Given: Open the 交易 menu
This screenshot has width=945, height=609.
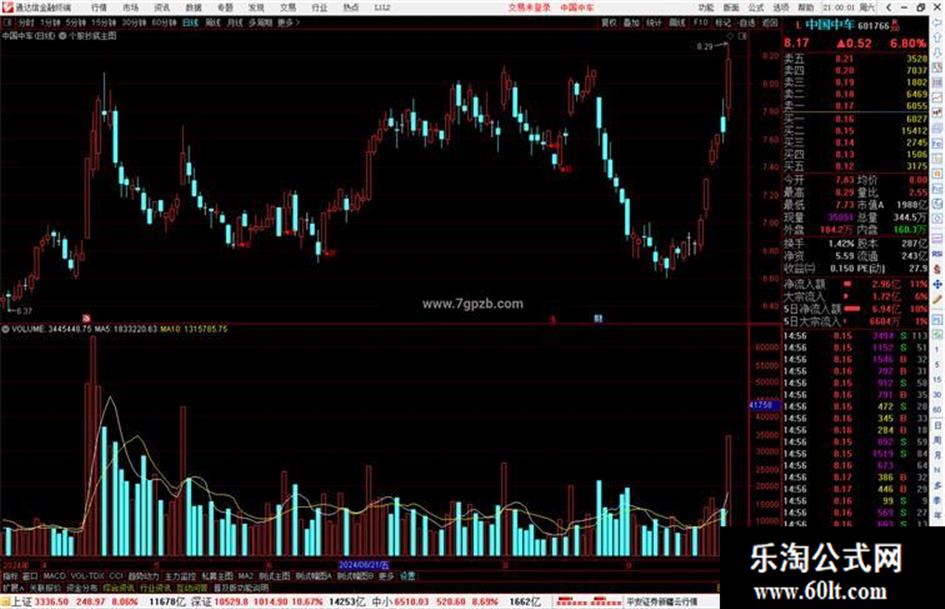Looking at the screenshot, I should [288, 8].
